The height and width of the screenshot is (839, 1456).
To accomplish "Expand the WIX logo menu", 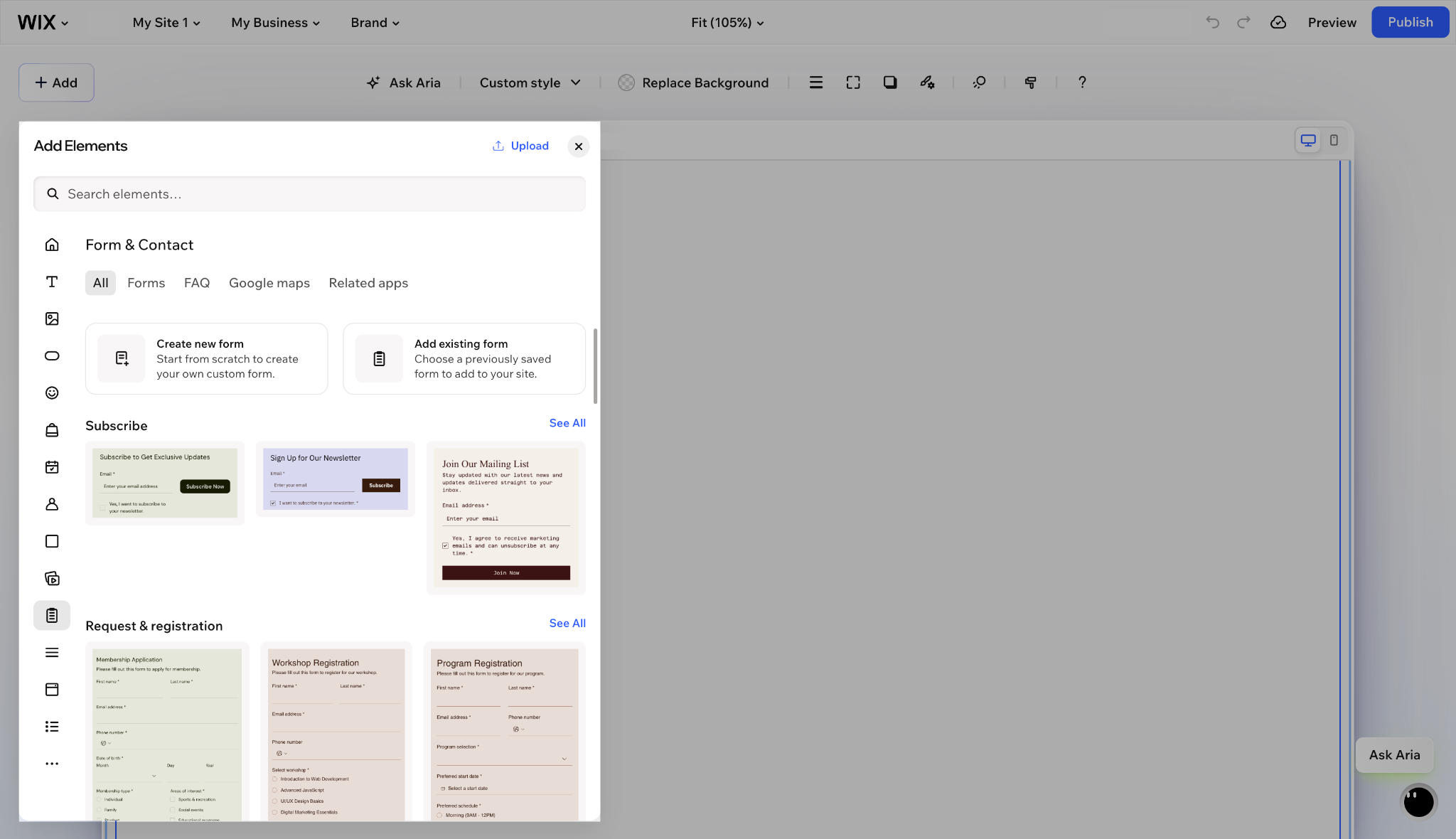I will [x=43, y=22].
